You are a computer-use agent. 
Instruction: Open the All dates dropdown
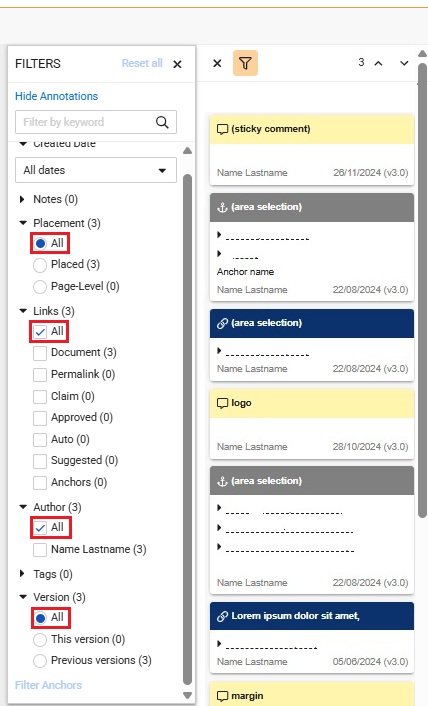click(96, 170)
